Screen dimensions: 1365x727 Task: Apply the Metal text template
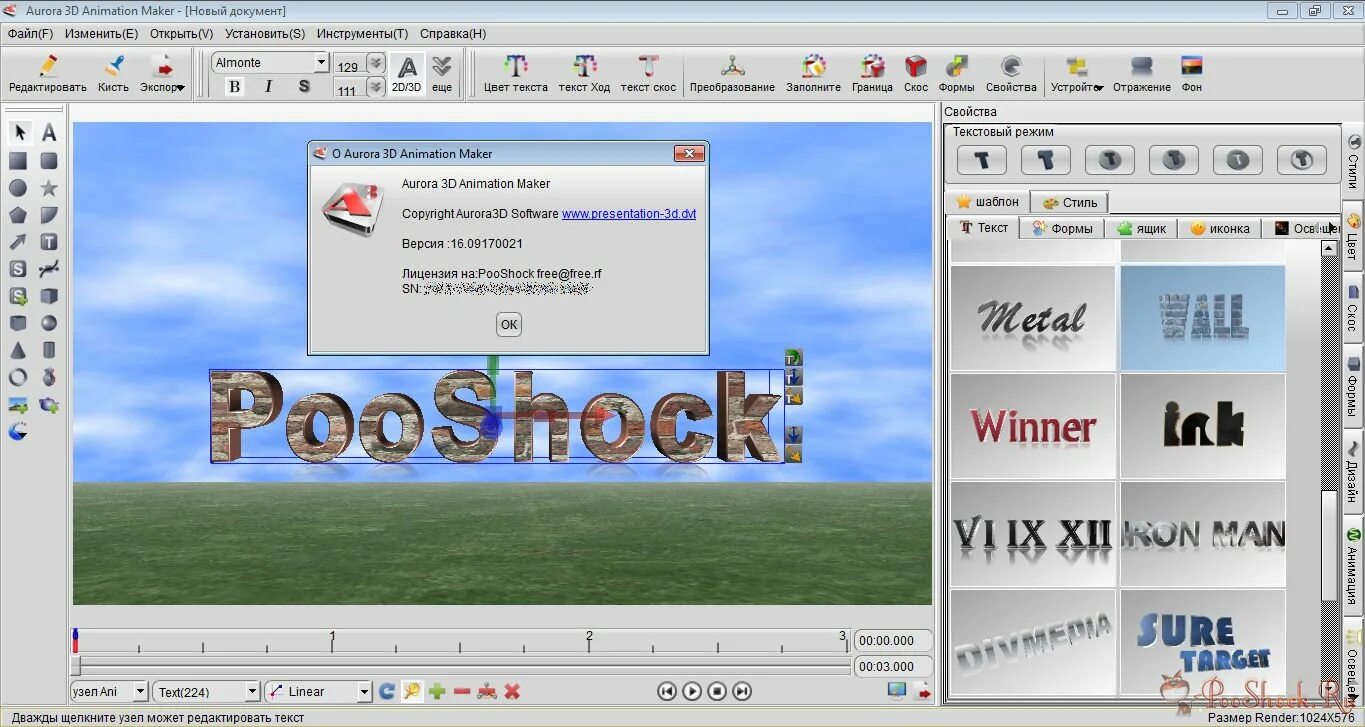coord(1033,318)
